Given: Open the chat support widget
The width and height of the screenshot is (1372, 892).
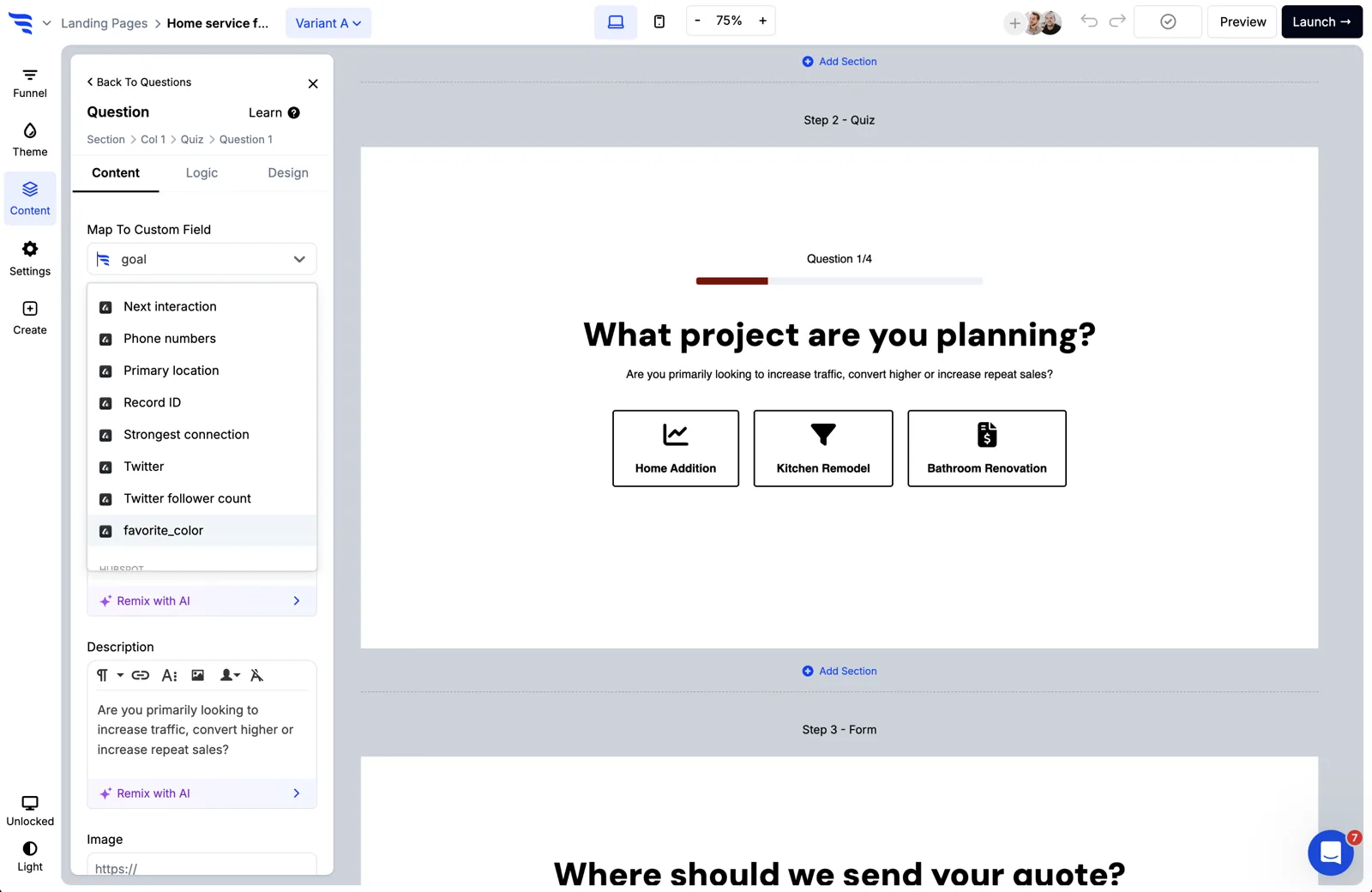Looking at the screenshot, I should 1331,853.
